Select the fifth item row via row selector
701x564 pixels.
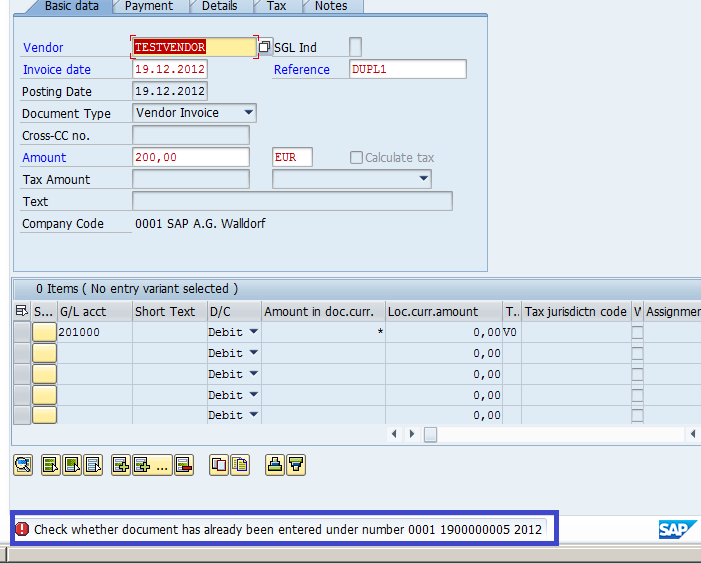22,415
